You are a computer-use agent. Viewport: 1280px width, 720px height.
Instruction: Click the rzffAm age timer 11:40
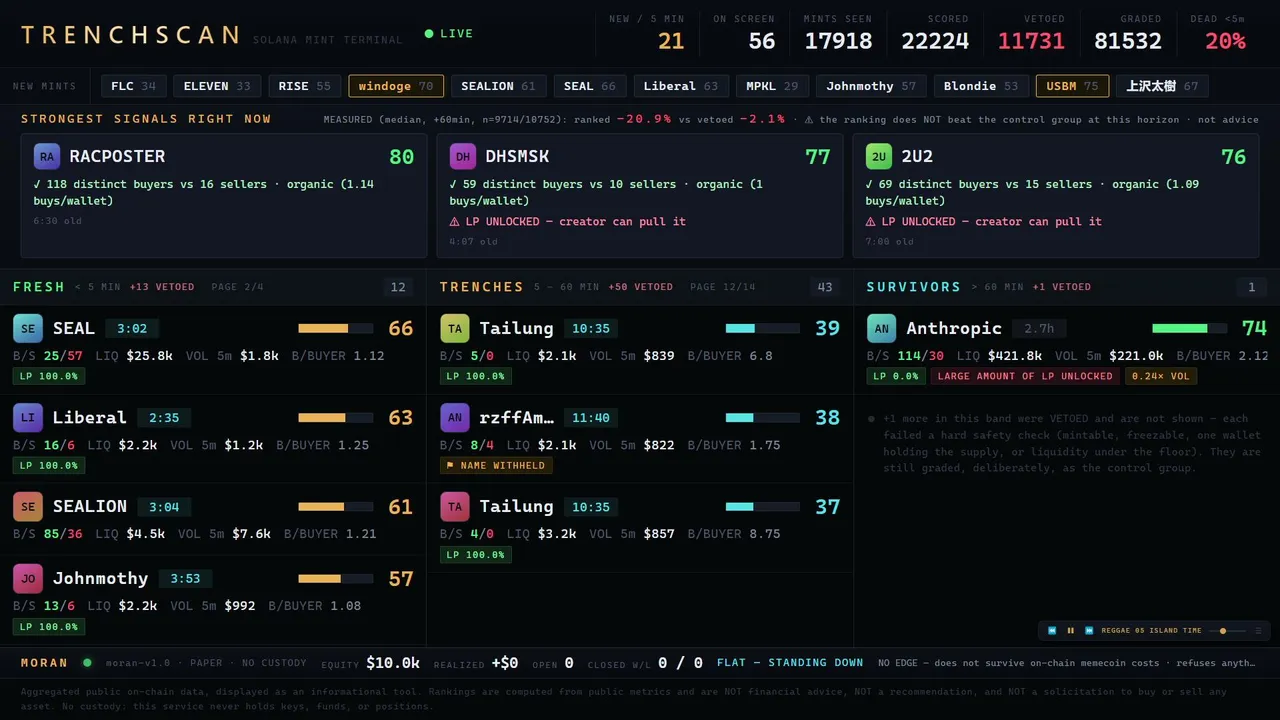(591, 418)
